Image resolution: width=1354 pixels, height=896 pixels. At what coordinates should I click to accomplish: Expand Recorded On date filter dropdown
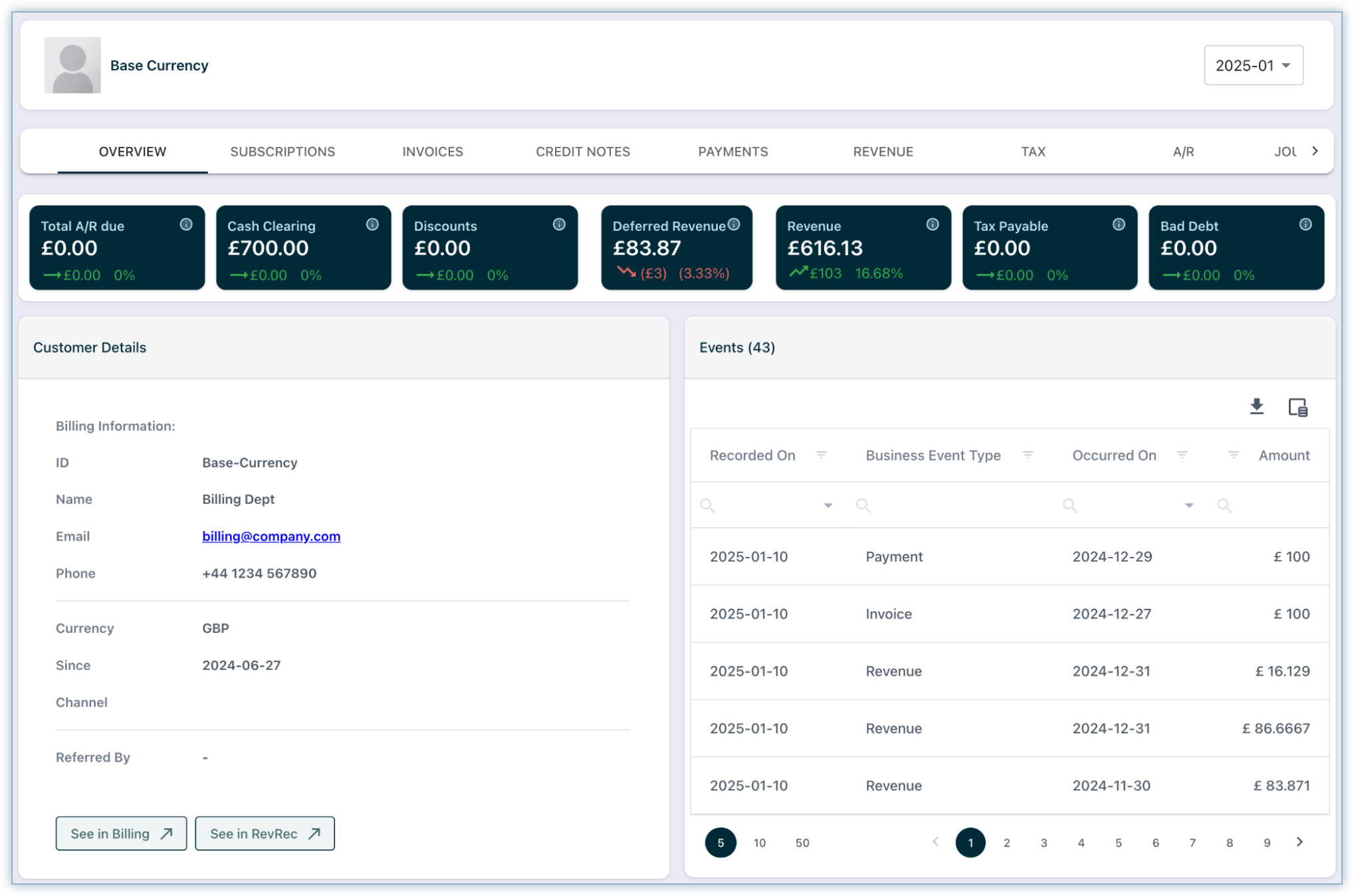[x=828, y=506]
